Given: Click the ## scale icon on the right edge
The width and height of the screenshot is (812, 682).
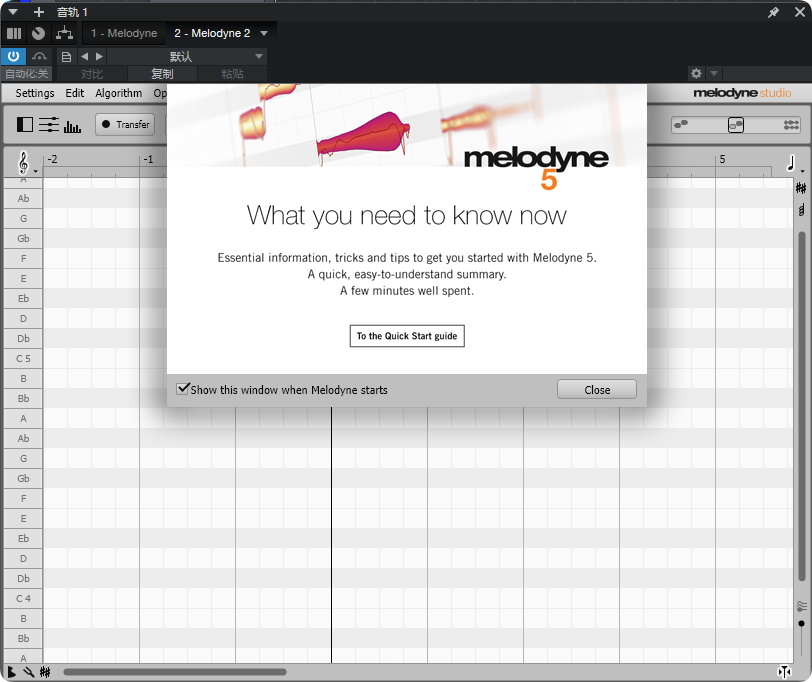Looking at the screenshot, I should pyautogui.click(x=800, y=187).
